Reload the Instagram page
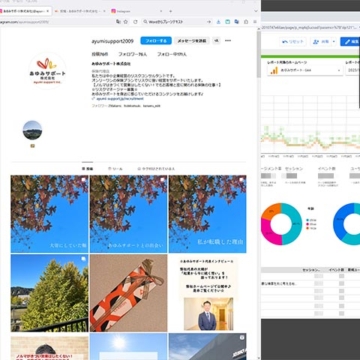This screenshot has width=360, height=360. (x=135, y=22)
